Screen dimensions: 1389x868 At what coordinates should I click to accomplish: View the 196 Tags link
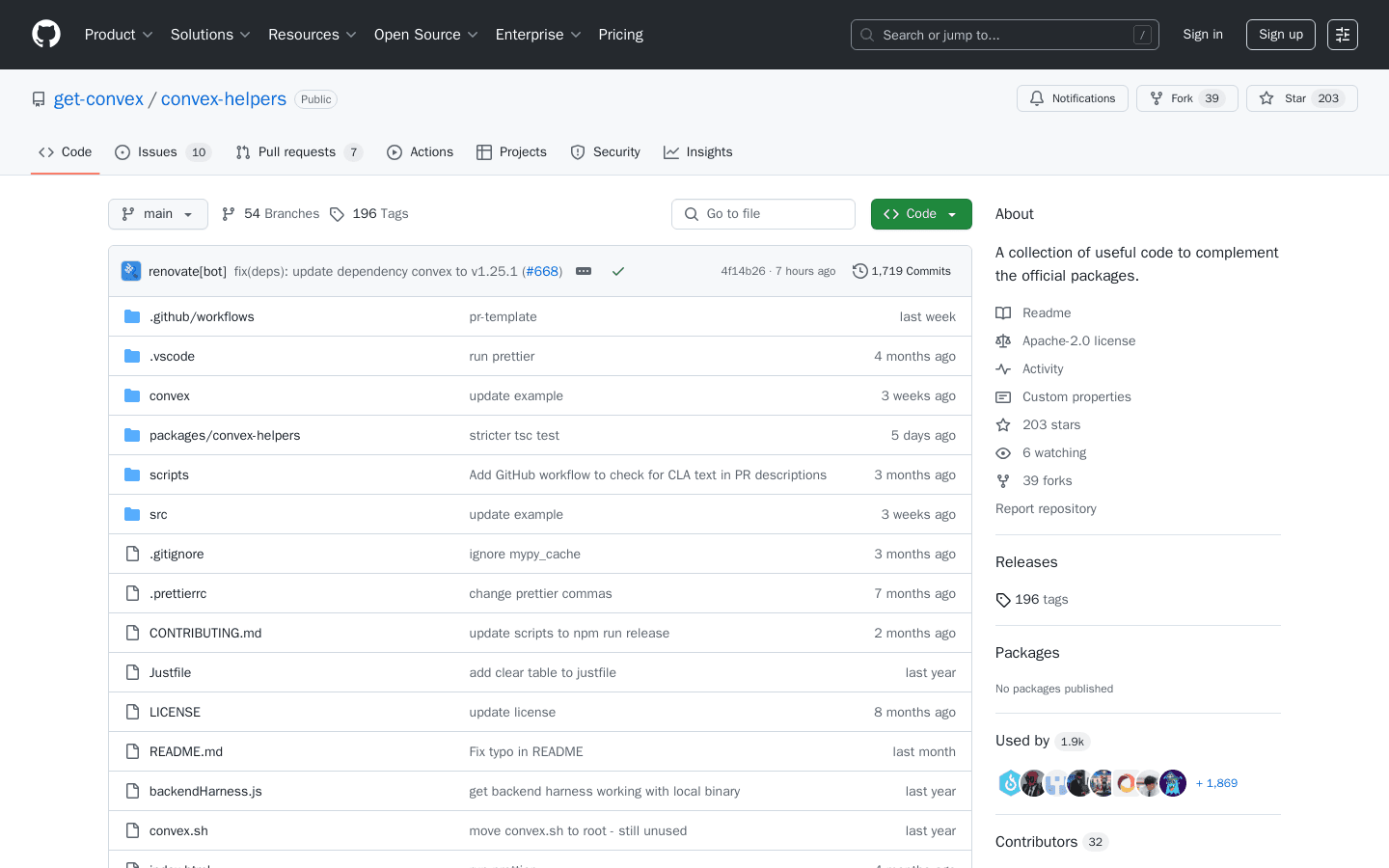click(368, 214)
